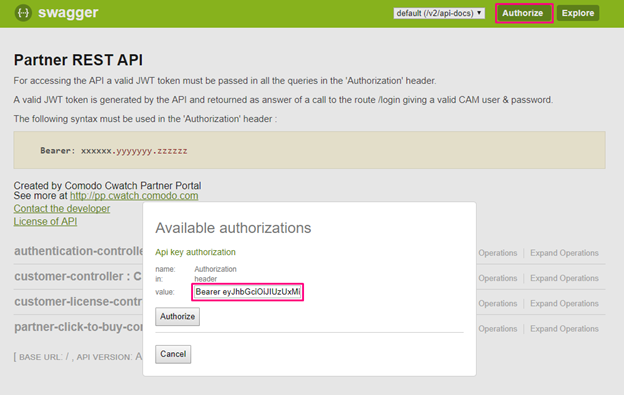Click Operations link in customer-controller row
Screen dimensions: 624x395
pyautogui.click(x=497, y=278)
